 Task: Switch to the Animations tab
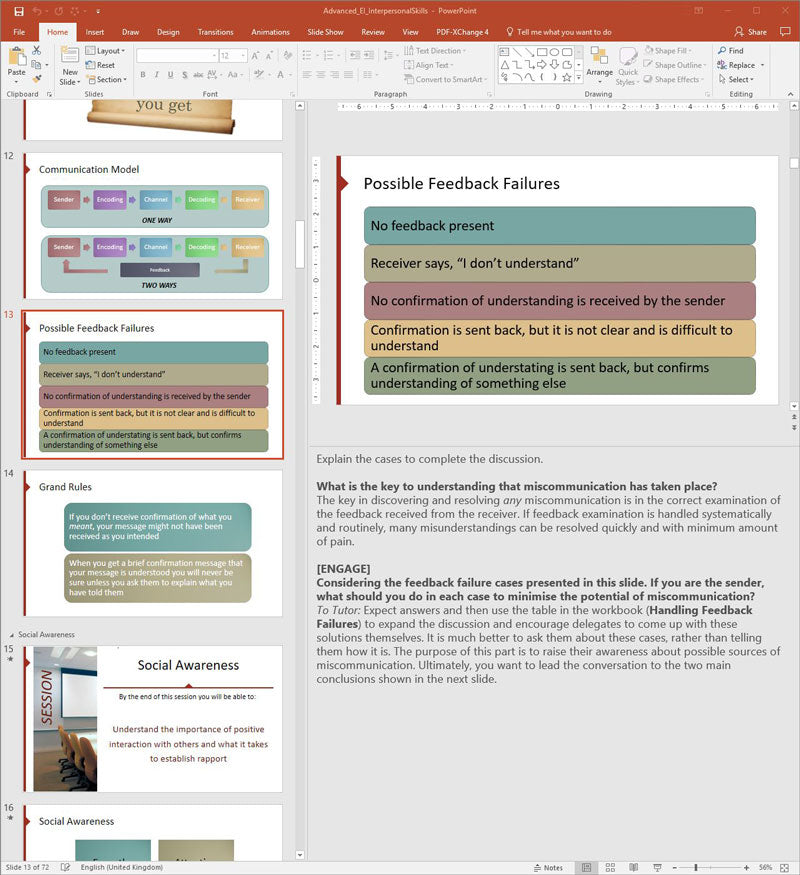tap(271, 32)
